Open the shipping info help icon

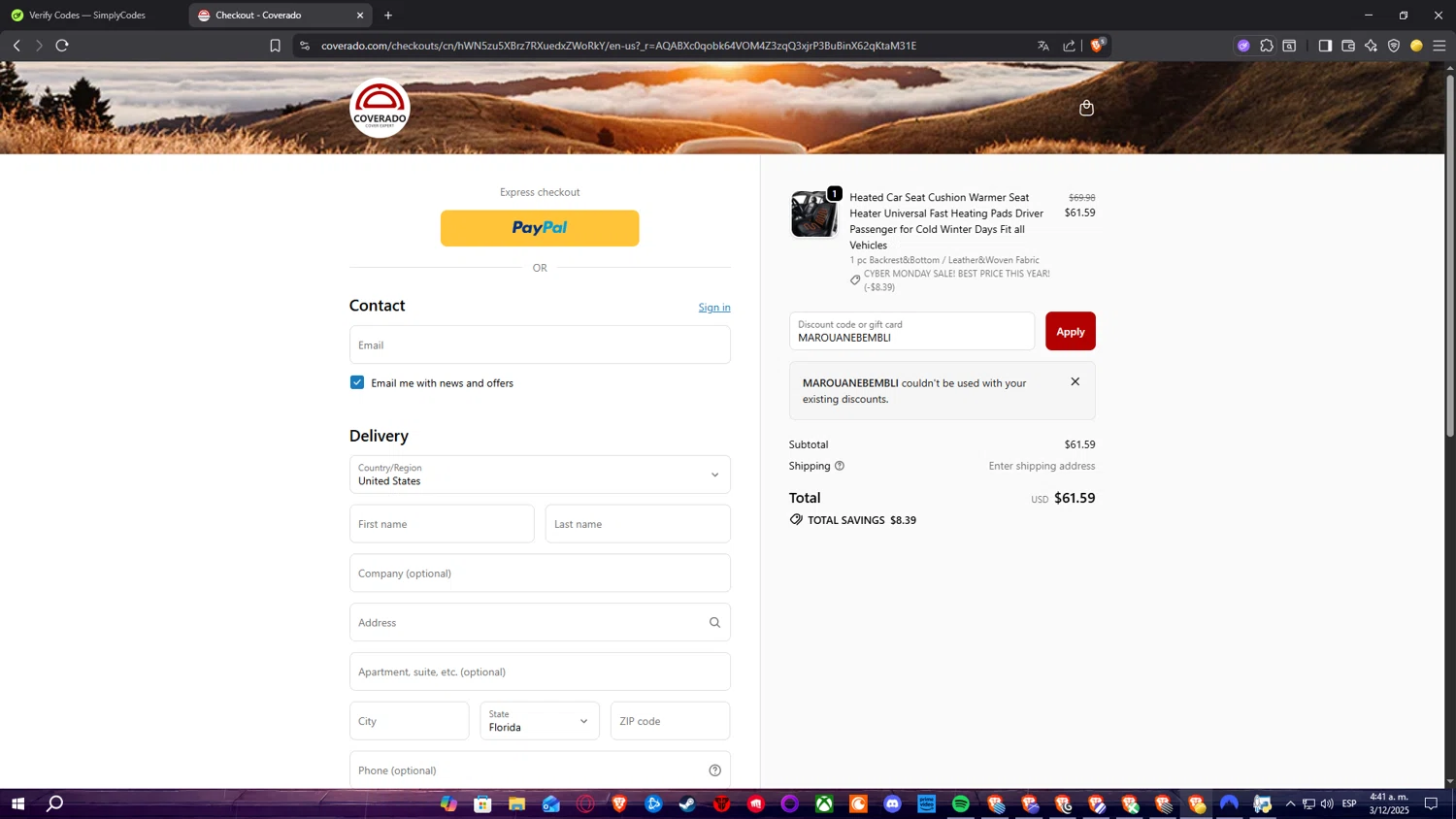[840, 466]
